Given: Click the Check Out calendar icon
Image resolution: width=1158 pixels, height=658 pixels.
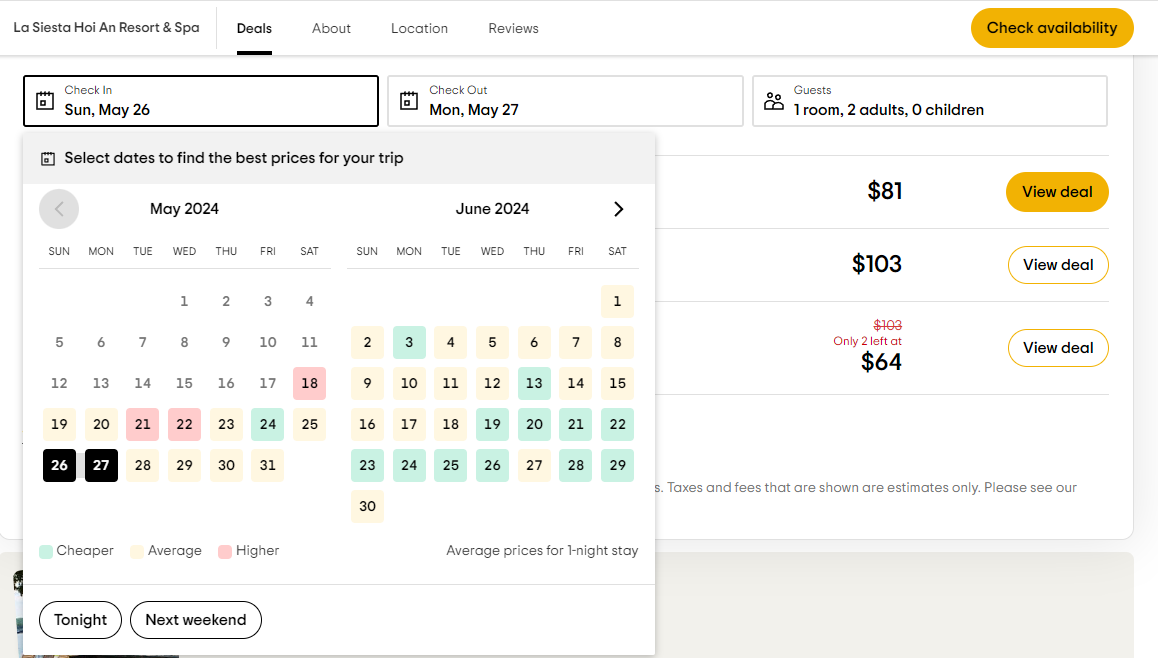Looking at the screenshot, I should [x=409, y=100].
